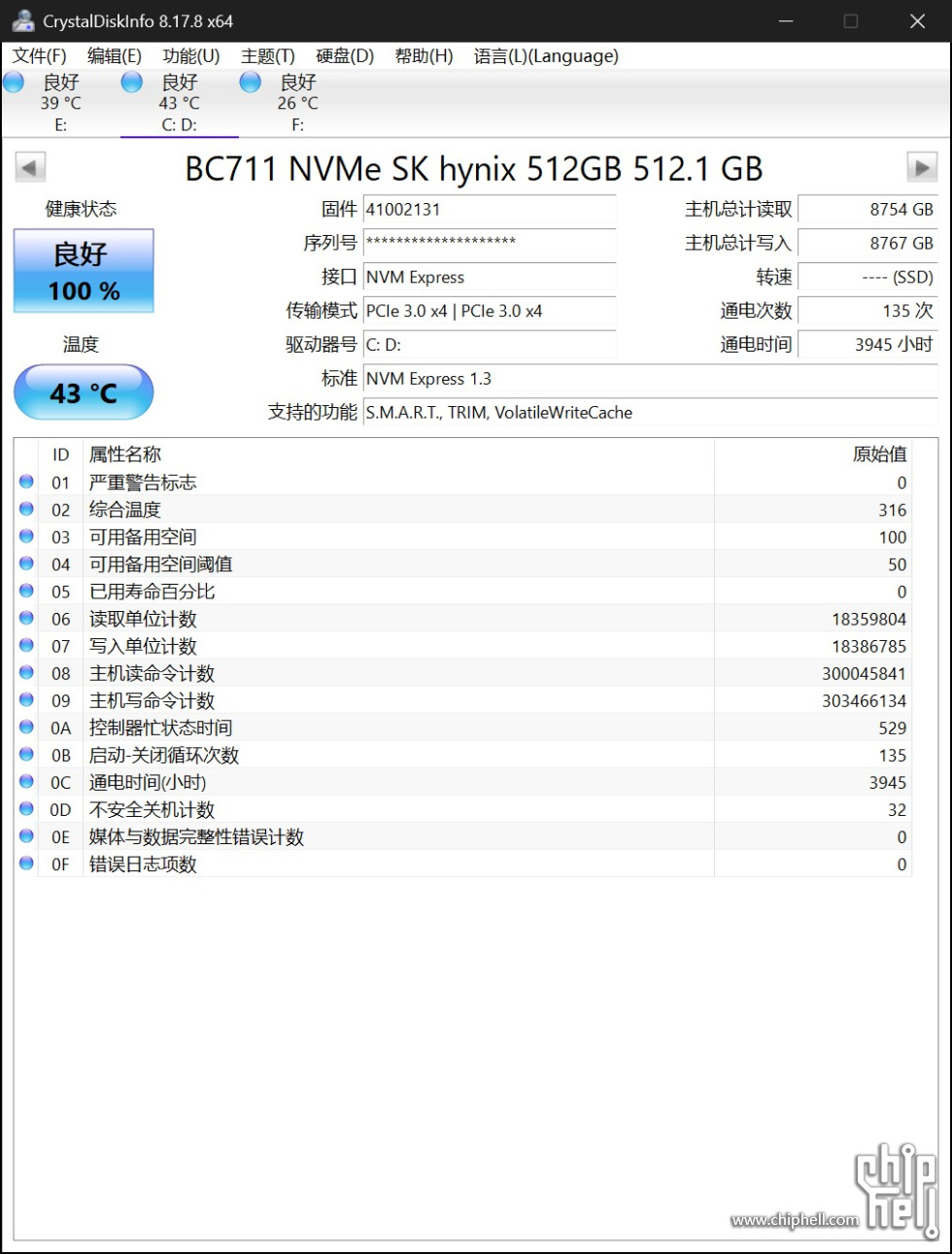
Task: Click the CrystalDiskInfo app icon in title bar
Action: pyautogui.click(x=23, y=21)
